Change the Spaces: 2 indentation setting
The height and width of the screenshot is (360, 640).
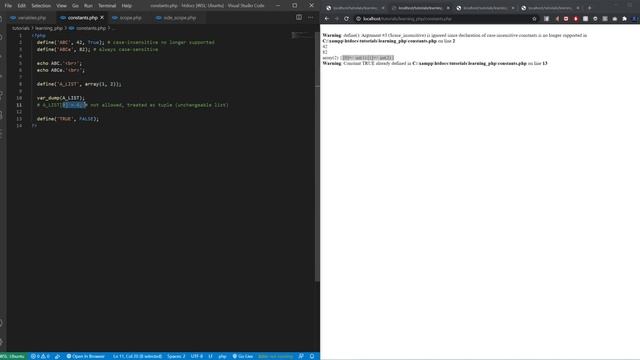click(176, 356)
